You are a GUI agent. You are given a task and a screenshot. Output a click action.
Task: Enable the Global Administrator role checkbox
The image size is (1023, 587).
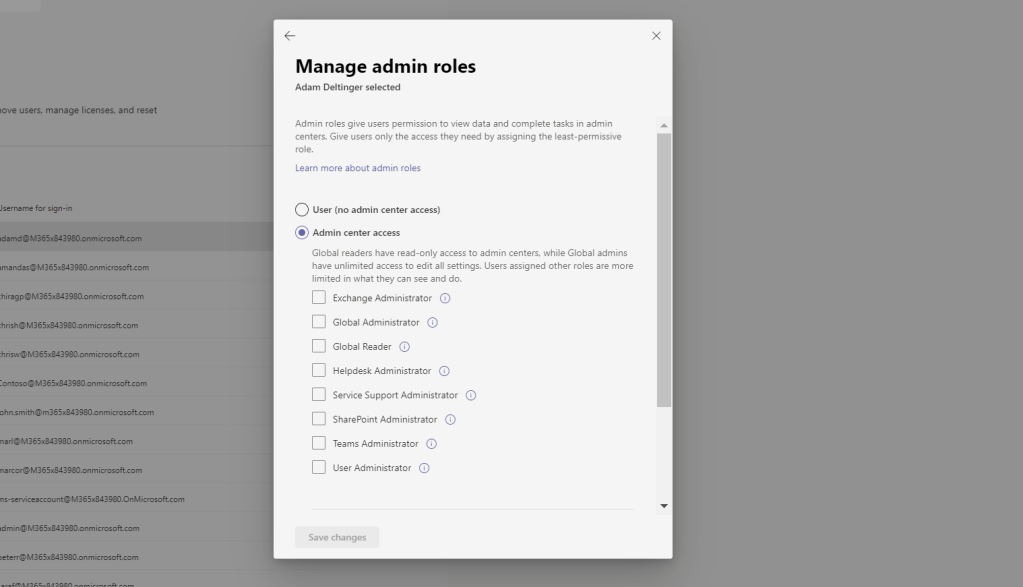(x=319, y=322)
